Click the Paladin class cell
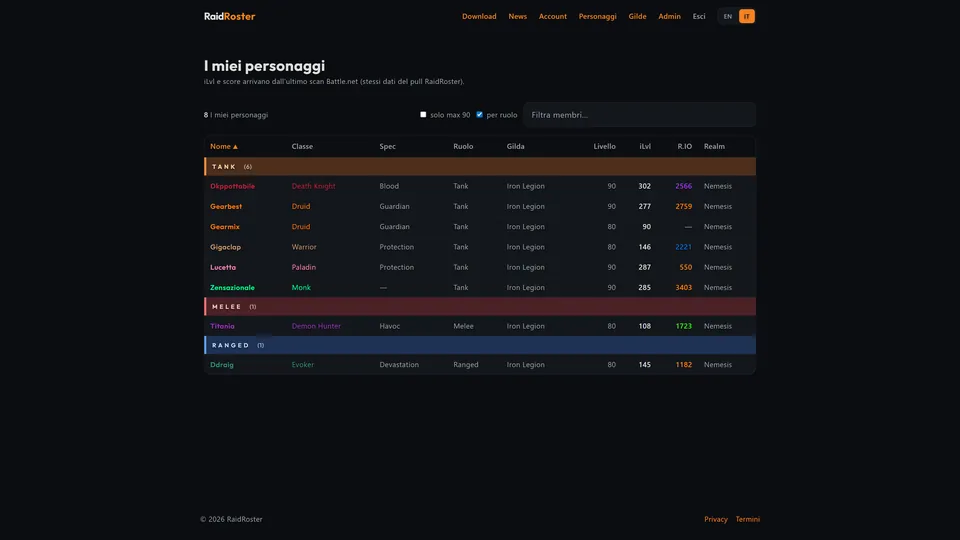Viewport: 960px width, 540px height. click(x=304, y=267)
